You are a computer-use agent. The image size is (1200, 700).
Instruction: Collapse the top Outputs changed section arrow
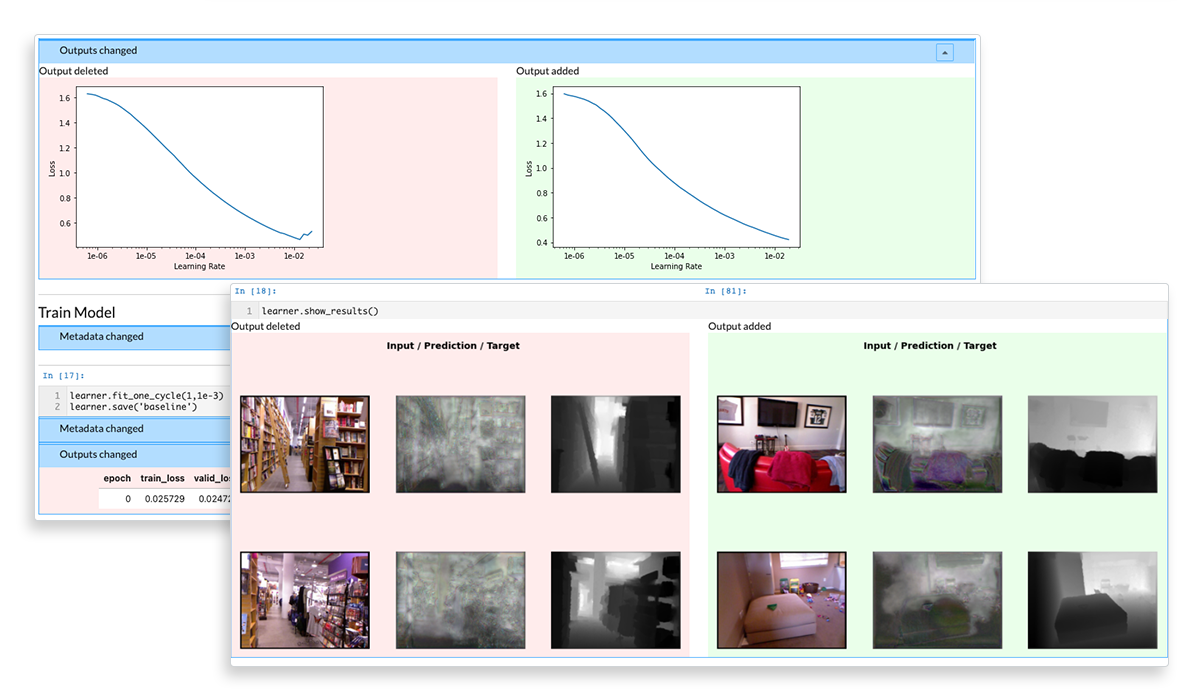pyautogui.click(x=944, y=52)
